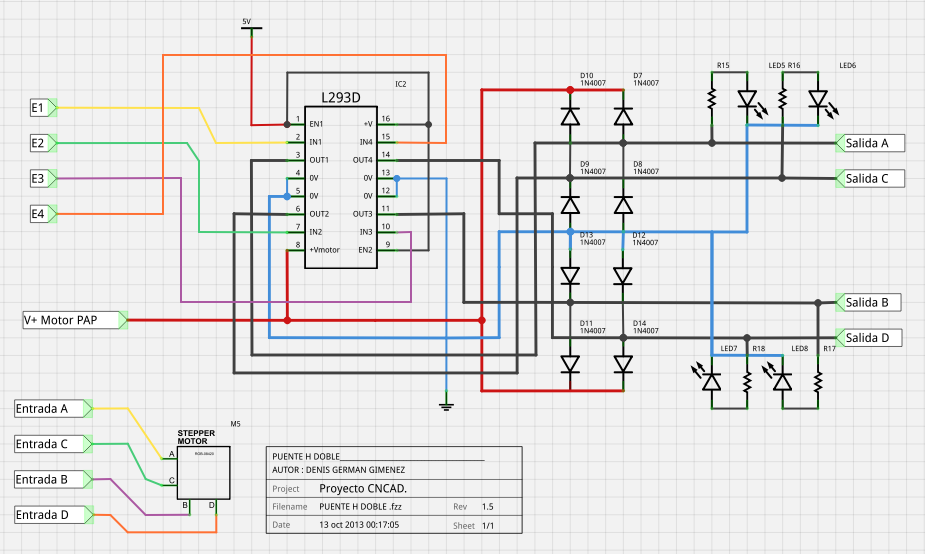Click the Salida B net label

pyautogui.click(x=869, y=302)
